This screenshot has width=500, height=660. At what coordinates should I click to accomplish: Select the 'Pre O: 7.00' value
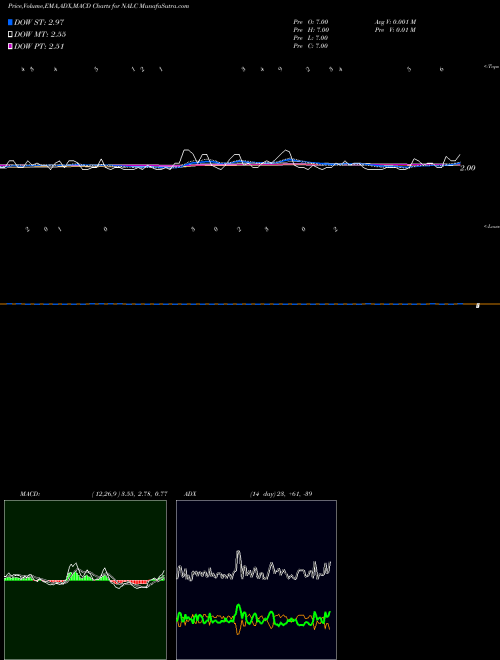coord(311,22)
